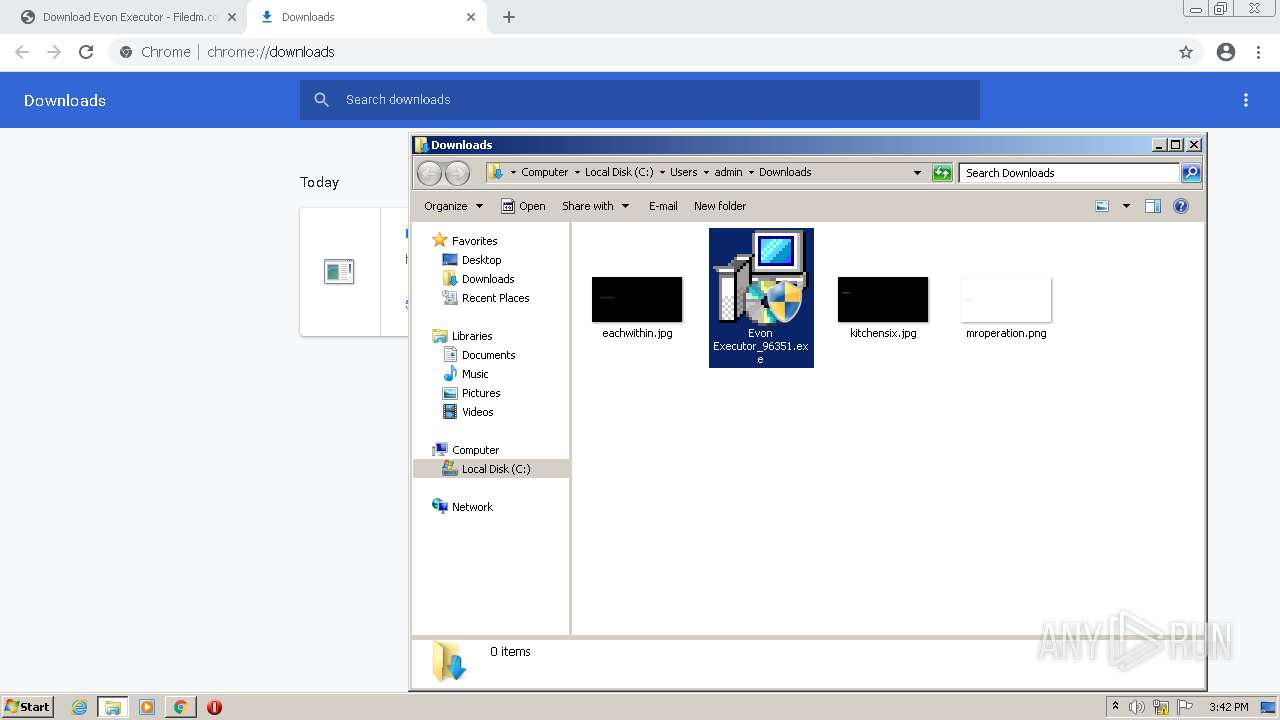Click New folder button
1280x720 pixels.
[720, 206]
